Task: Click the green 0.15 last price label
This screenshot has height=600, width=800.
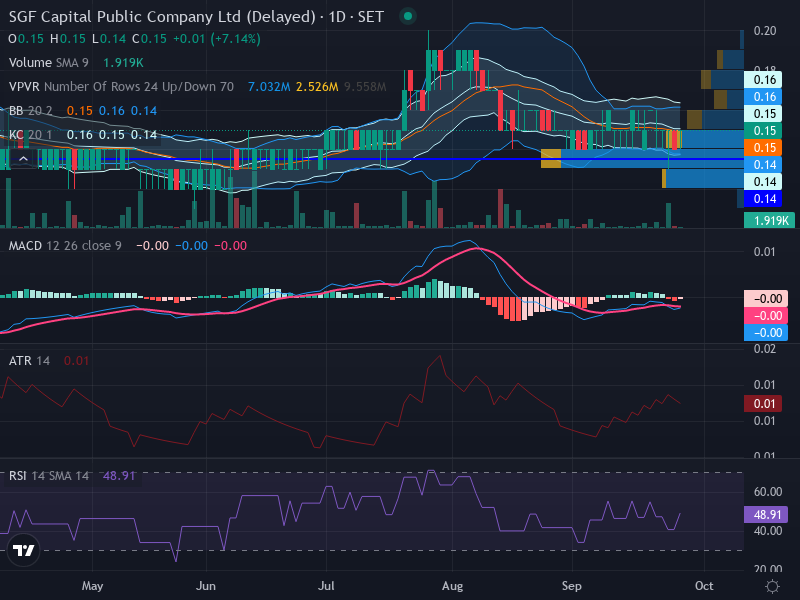Action: point(763,131)
